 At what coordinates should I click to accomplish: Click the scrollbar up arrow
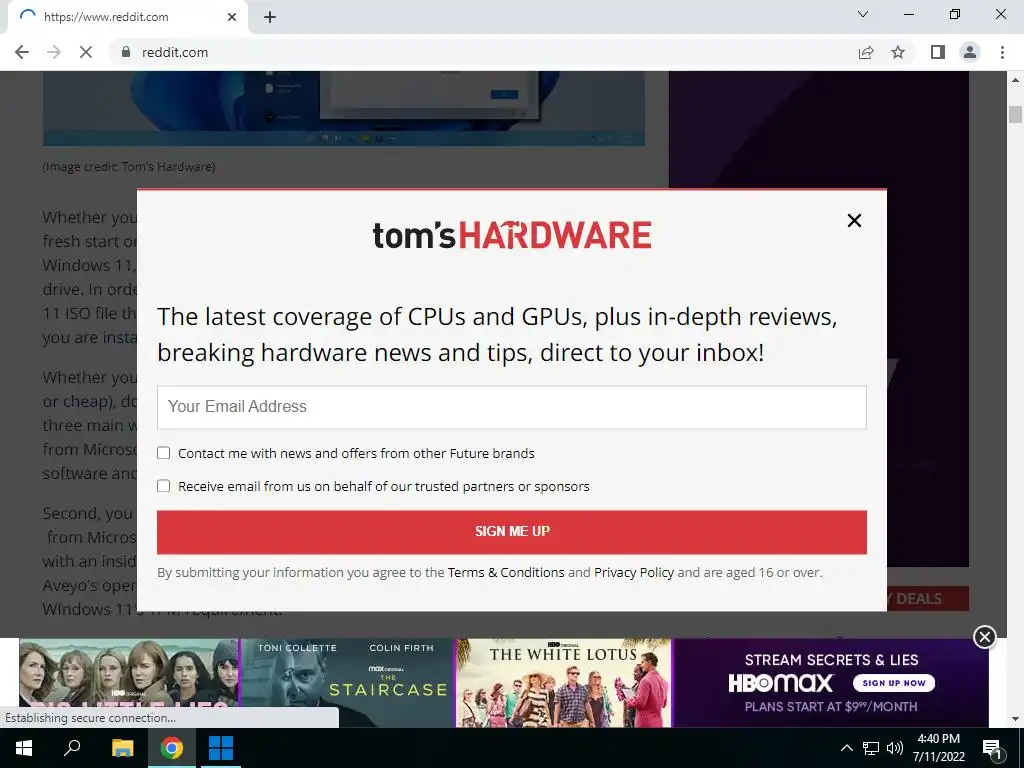pyautogui.click(x=1015, y=80)
